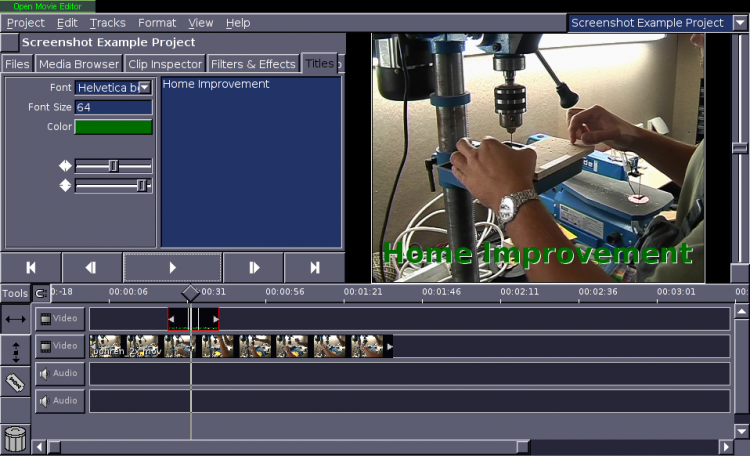Screen dimensions: 750x456
Task: Open the Font dropdown
Action: coord(114,88)
